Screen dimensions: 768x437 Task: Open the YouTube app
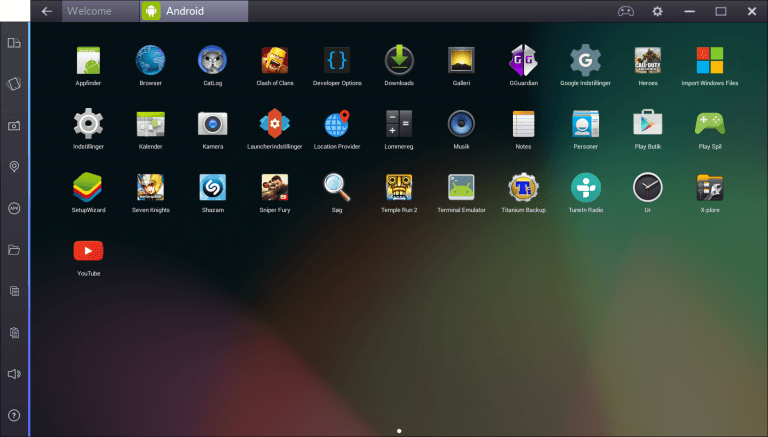point(88,251)
